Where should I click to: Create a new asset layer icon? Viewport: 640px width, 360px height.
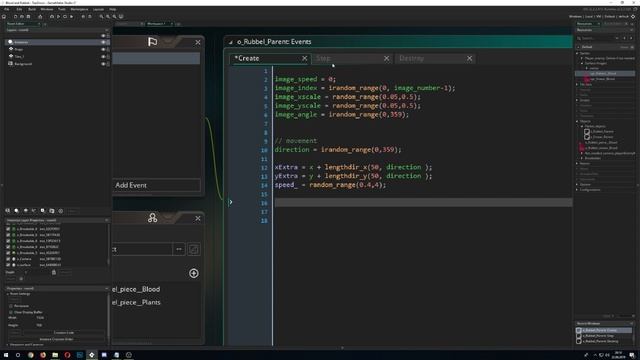pyautogui.click(x=43, y=211)
